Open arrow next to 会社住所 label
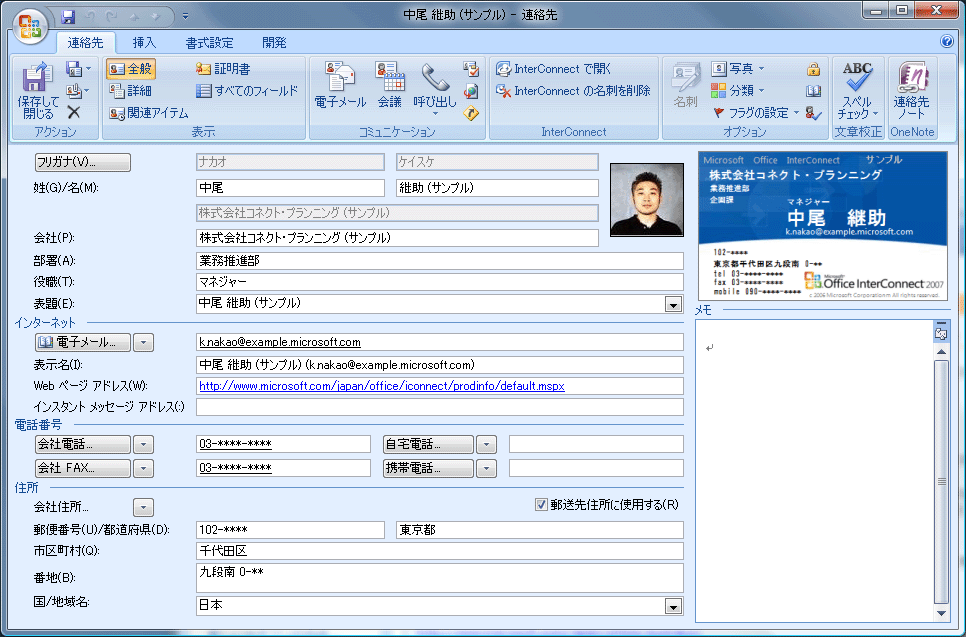This screenshot has height=637, width=966. point(144,508)
